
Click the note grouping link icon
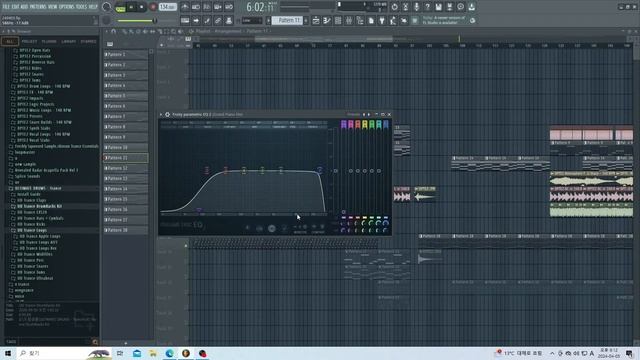[218, 20]
